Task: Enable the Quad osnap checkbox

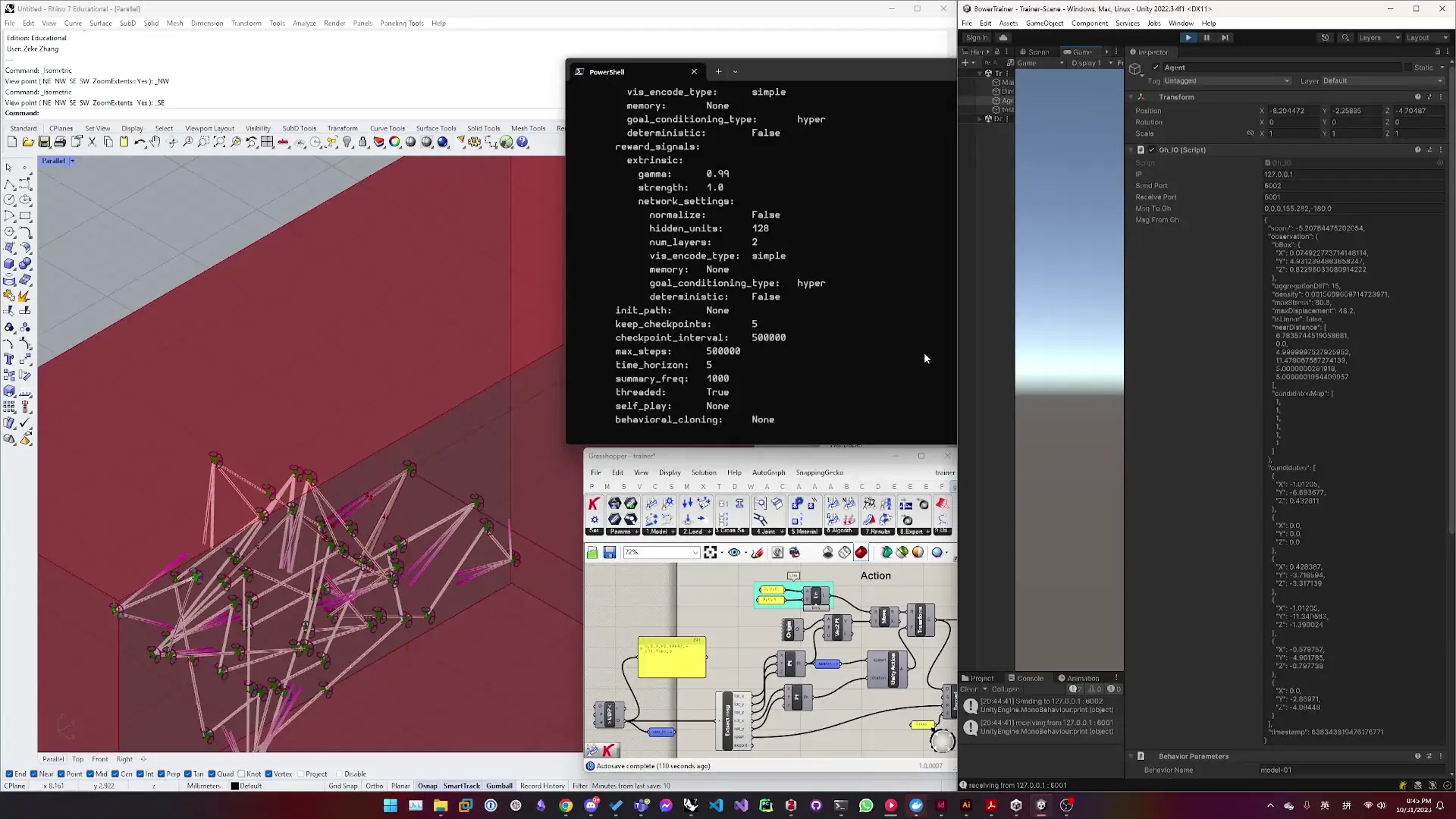Action: (212, 774)
